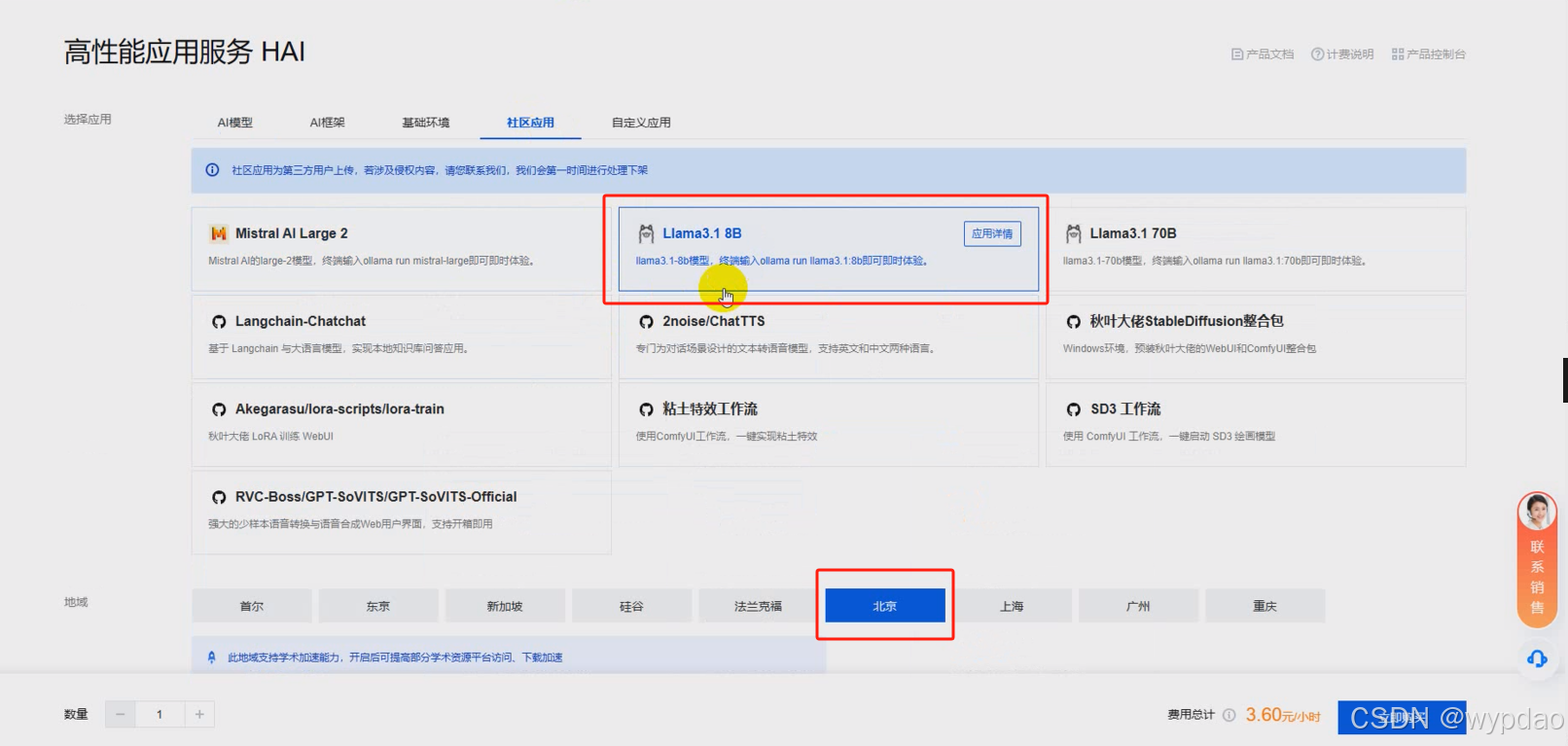The height and width of the screenshot is (746, 1568).
Task: Click the Langchain-Chatchat GitHub icon
Action: click(219, 322)
